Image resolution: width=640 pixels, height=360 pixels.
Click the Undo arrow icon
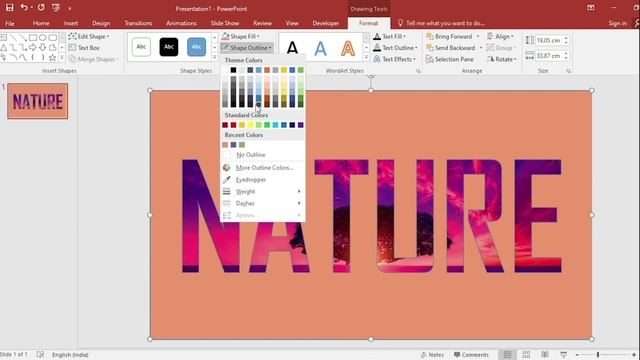(24, 7)
